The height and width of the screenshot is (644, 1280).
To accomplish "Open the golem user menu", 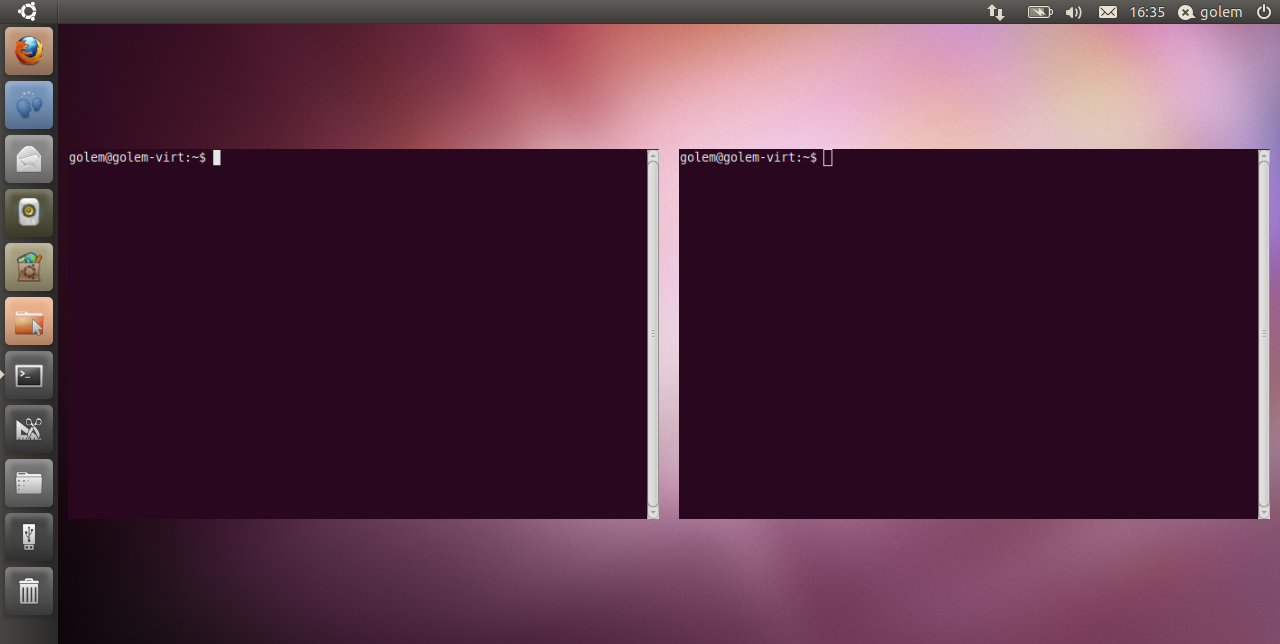I will point(1210,12).
